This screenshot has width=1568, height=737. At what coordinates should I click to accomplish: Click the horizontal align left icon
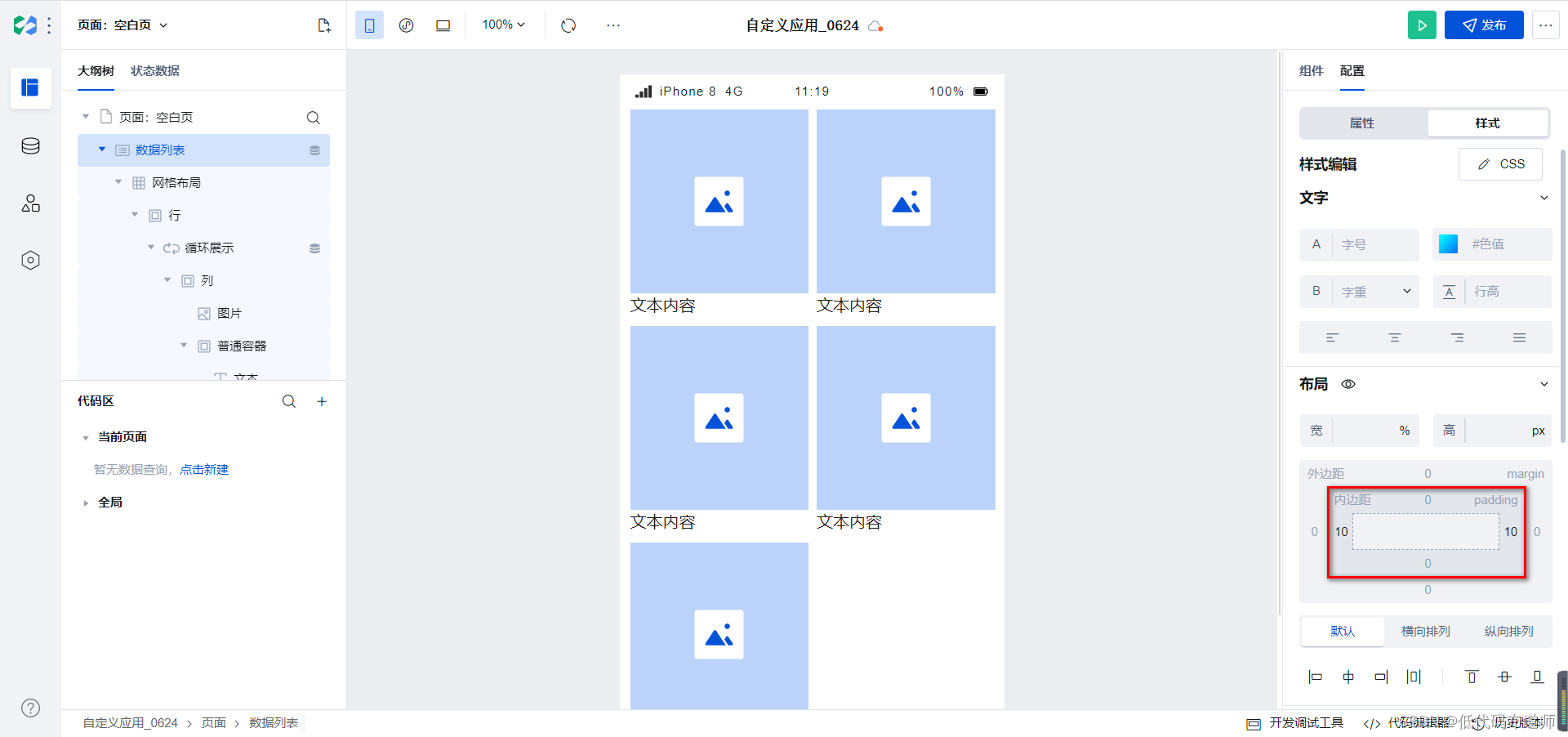[x=1315, y=677]
